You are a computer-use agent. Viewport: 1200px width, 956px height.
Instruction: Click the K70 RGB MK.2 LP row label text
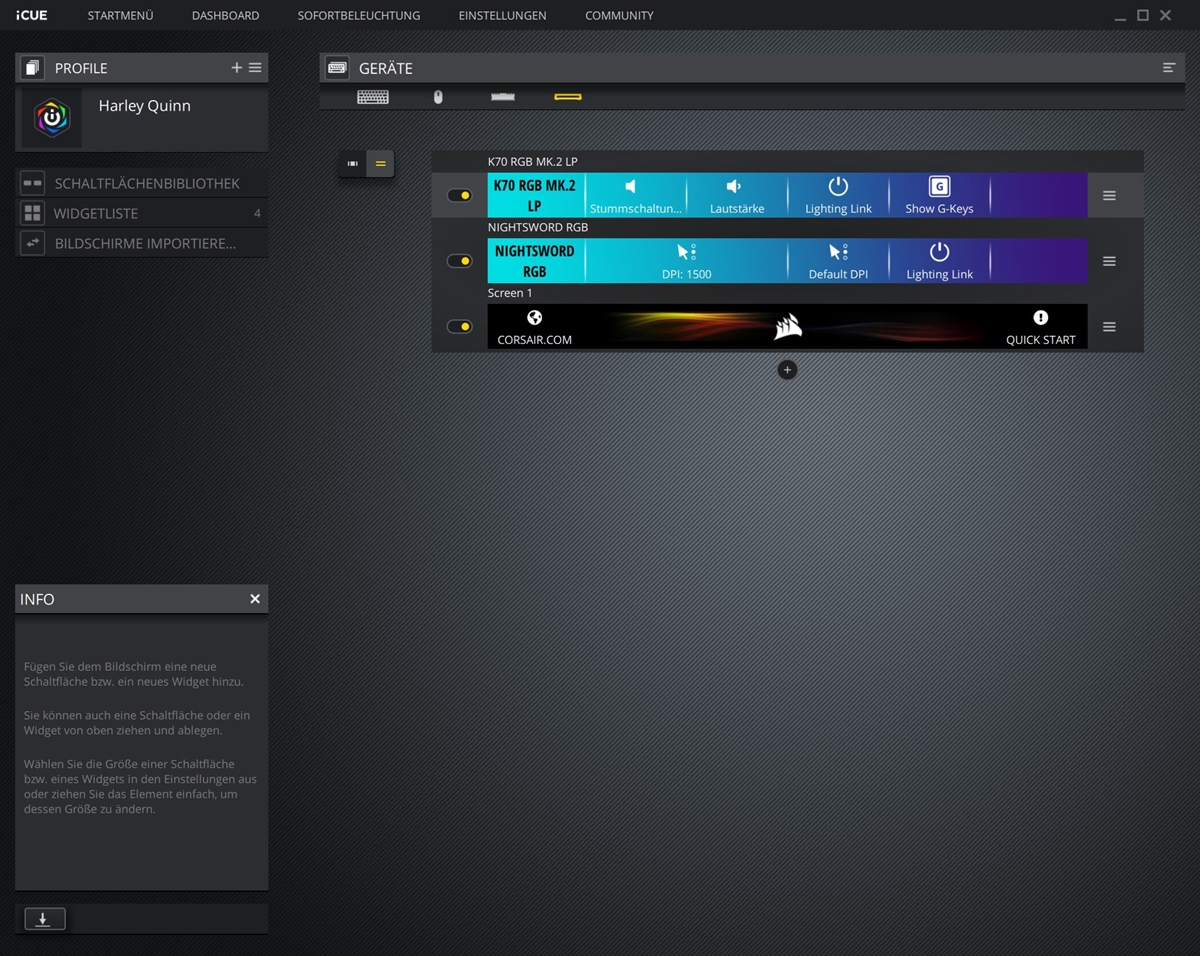coord(533,161)
